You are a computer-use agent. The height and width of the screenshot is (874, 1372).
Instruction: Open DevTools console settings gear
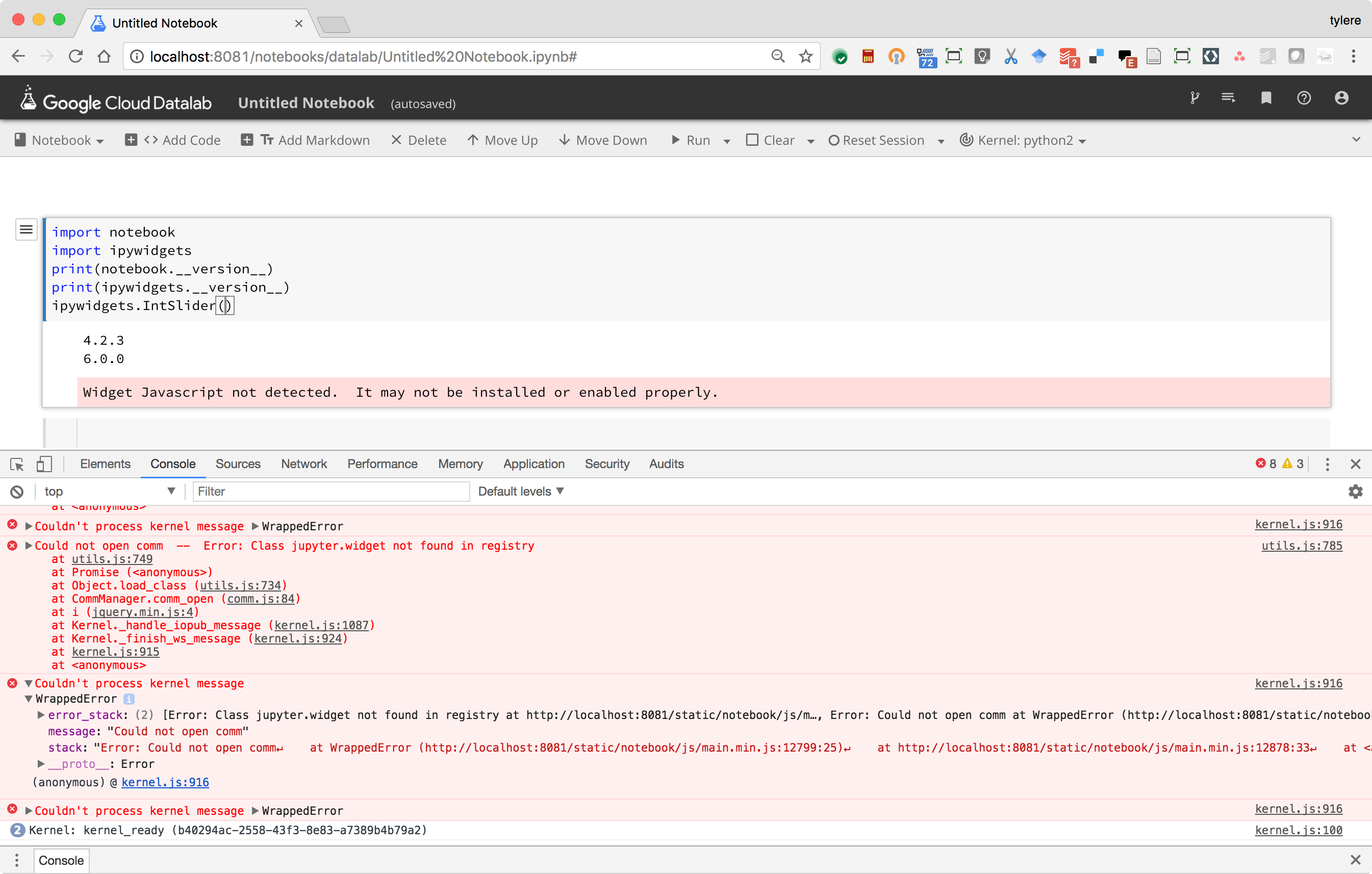tap(1355, 492)
